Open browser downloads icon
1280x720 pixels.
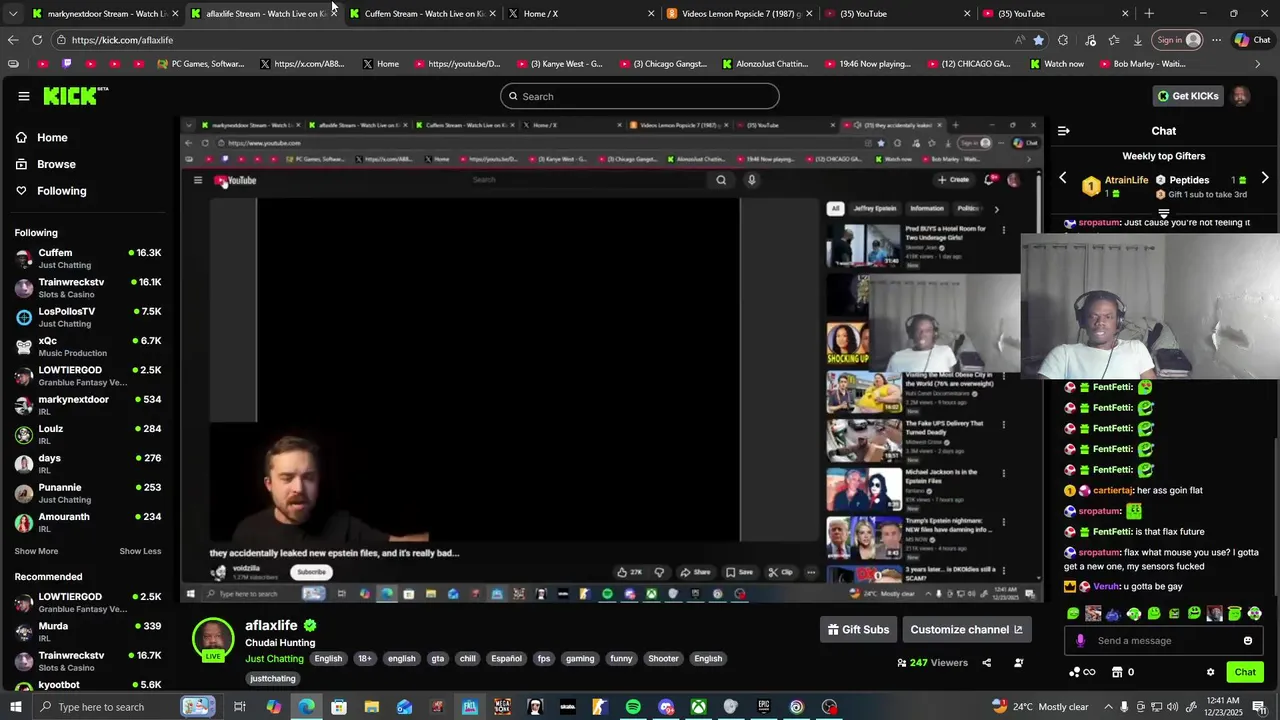click(x=1138, y=40)
